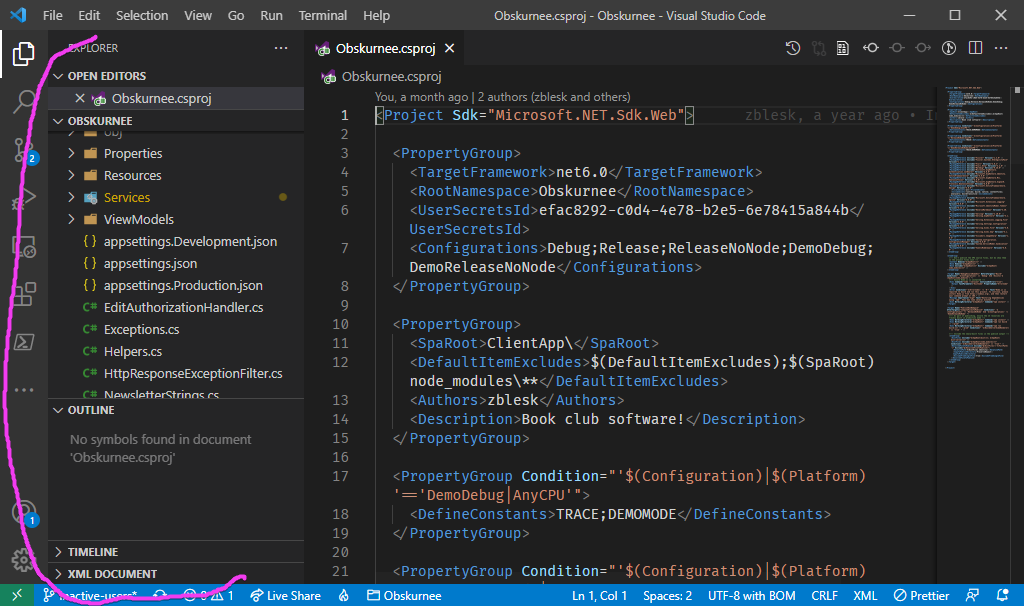
Task: Change indentation Spaces: 2
Action: (x=667, y=596)
